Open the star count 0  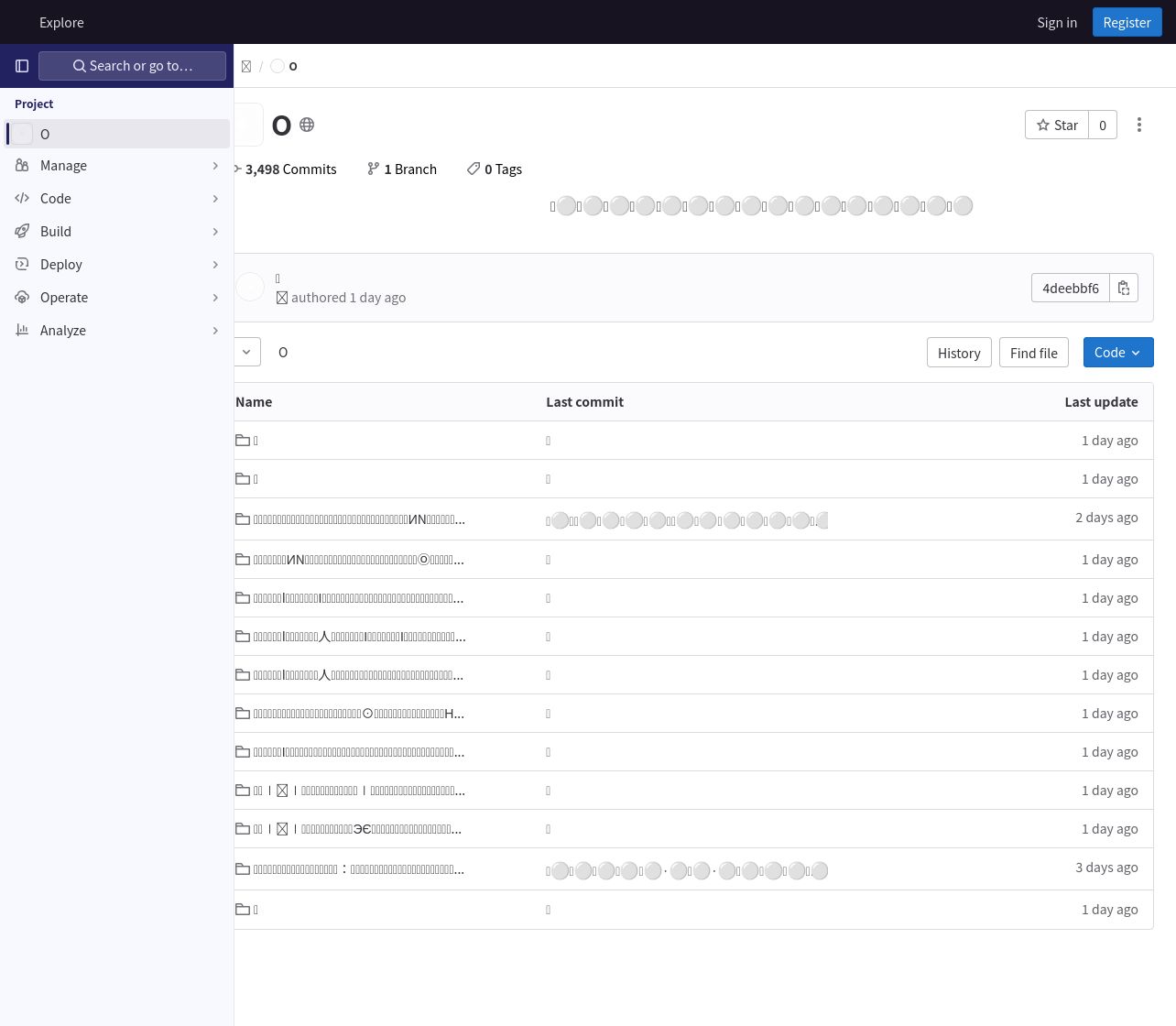point(1103,125)
